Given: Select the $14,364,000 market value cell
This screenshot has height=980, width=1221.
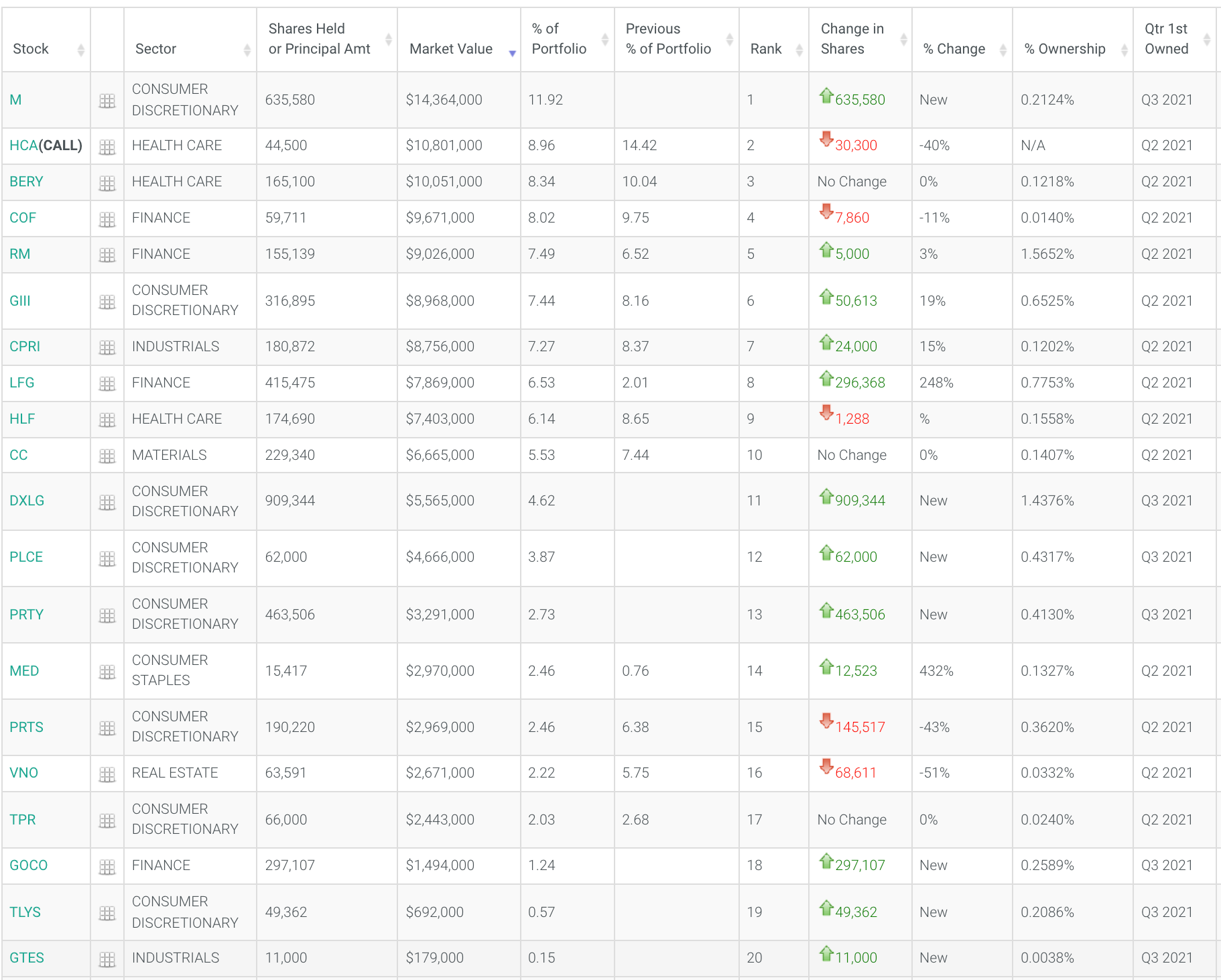Looking at the screenshot, I should (x=459, y=100).
